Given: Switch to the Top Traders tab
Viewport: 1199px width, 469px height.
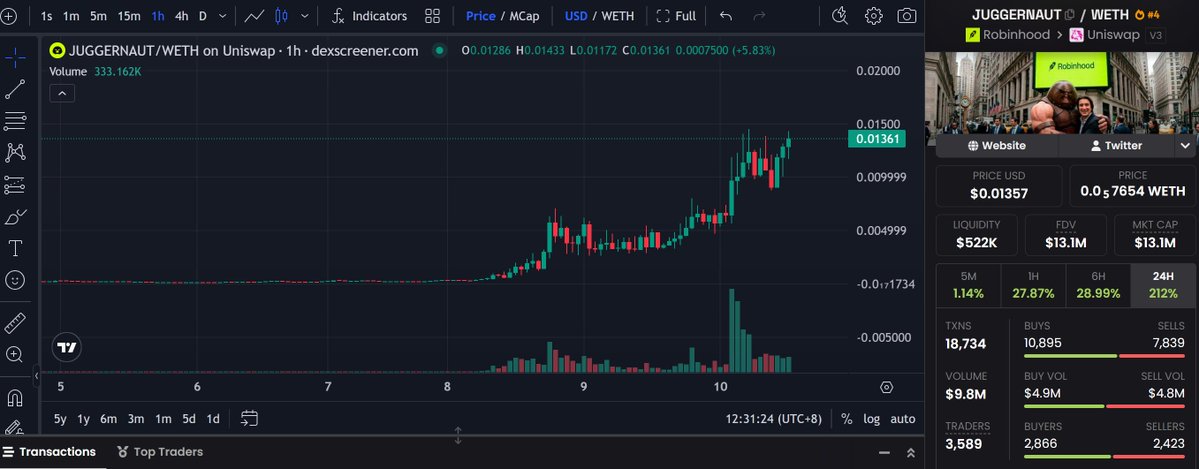Looking at the screenshot, I should click(x=160, y=452).
